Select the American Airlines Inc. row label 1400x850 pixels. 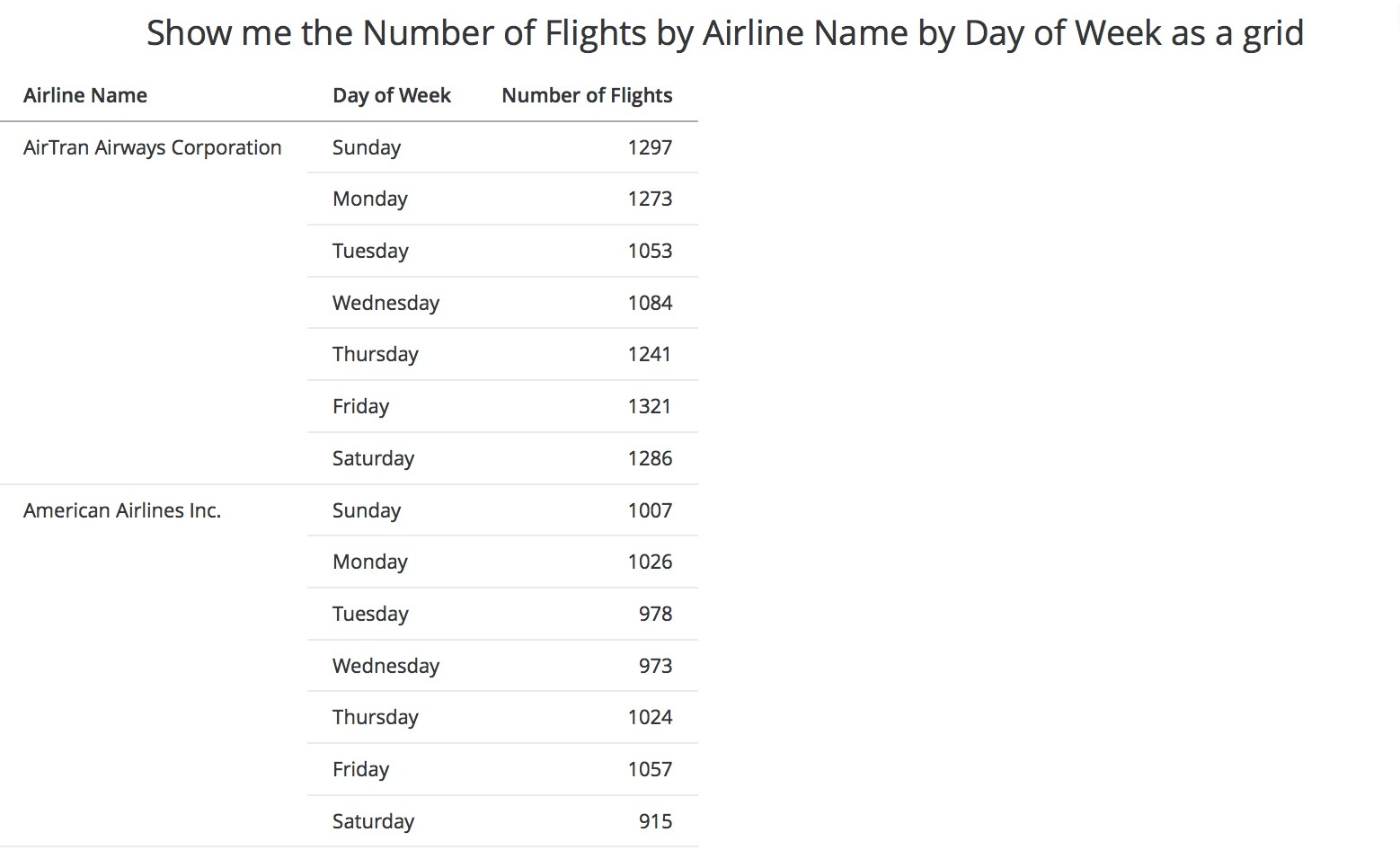coord(122,510)
